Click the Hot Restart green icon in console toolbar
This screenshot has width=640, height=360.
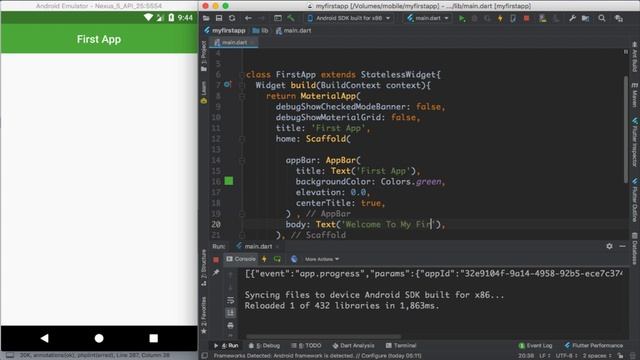coord(277,259)
